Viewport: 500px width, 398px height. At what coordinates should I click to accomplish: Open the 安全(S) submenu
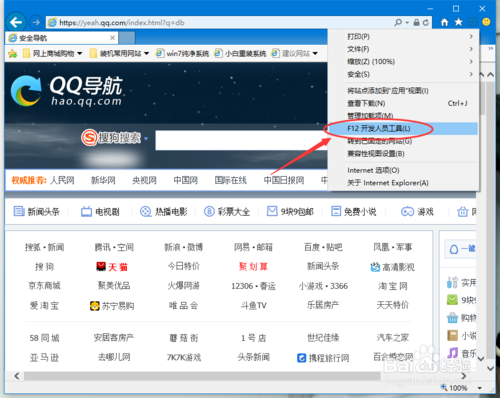coord(403,74)
